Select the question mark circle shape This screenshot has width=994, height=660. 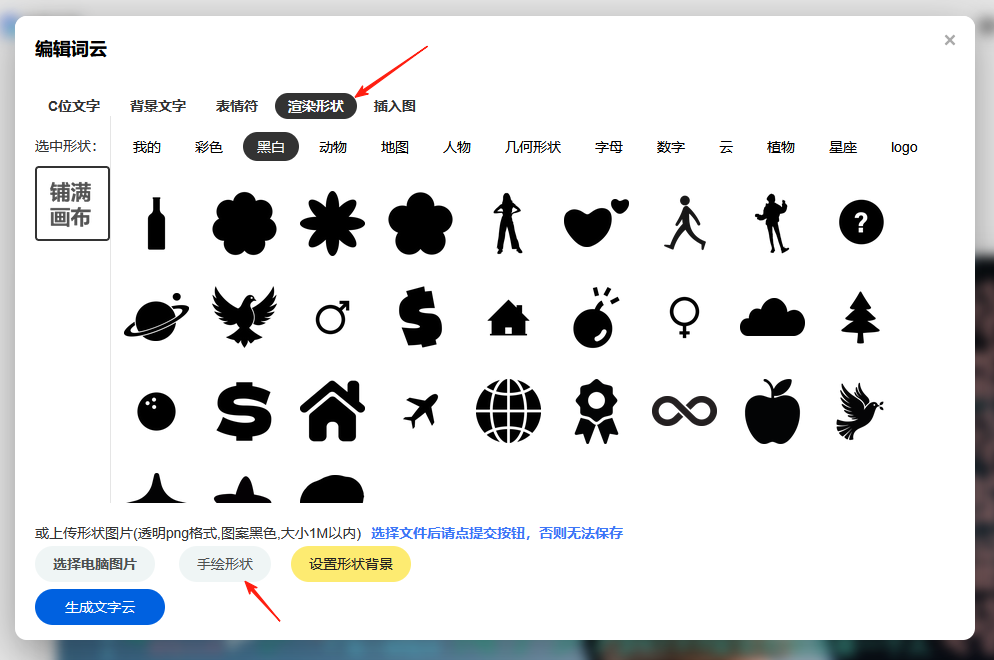[861, 223]
